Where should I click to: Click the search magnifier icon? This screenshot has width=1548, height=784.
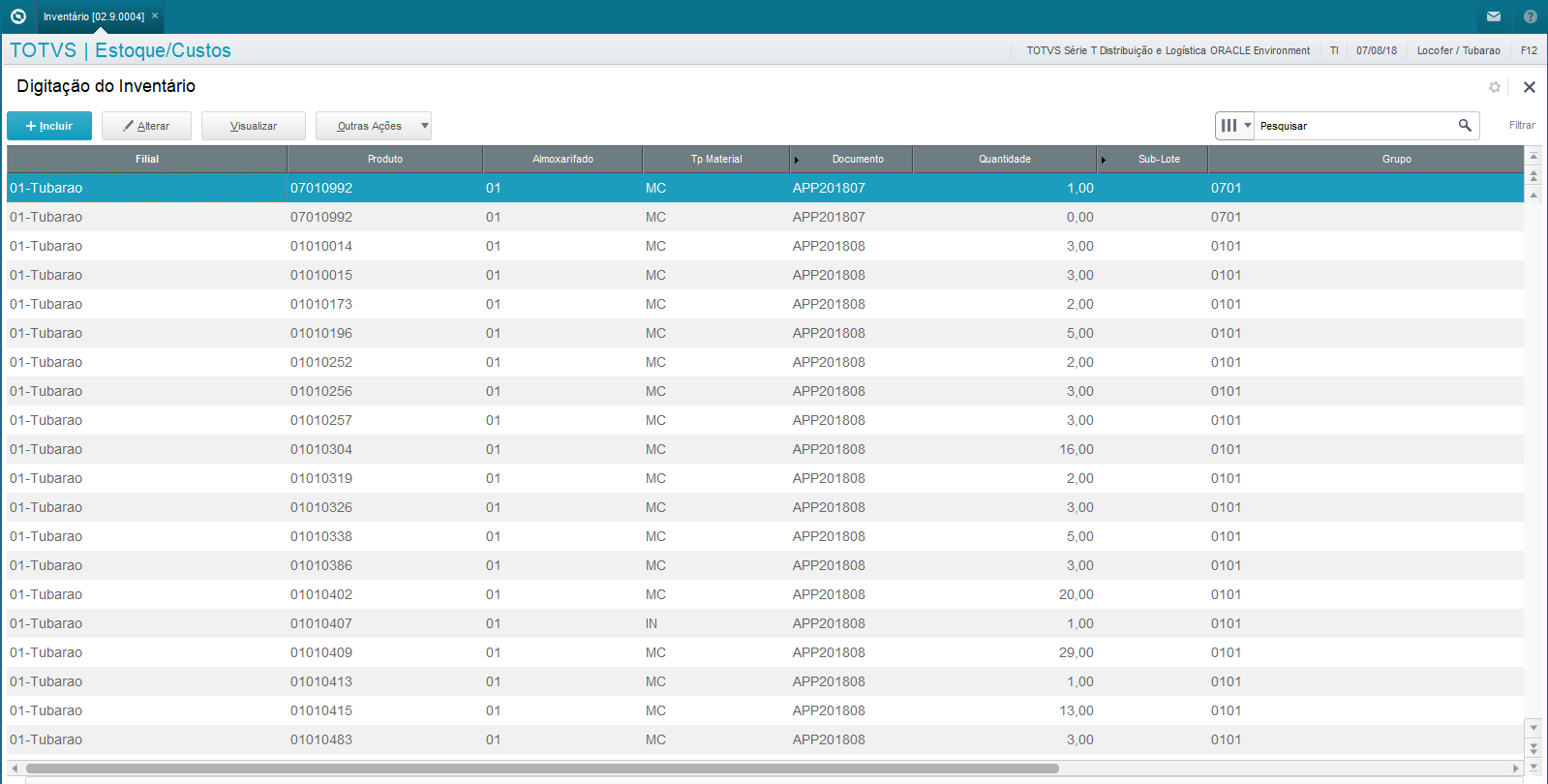pos(1465,125)
